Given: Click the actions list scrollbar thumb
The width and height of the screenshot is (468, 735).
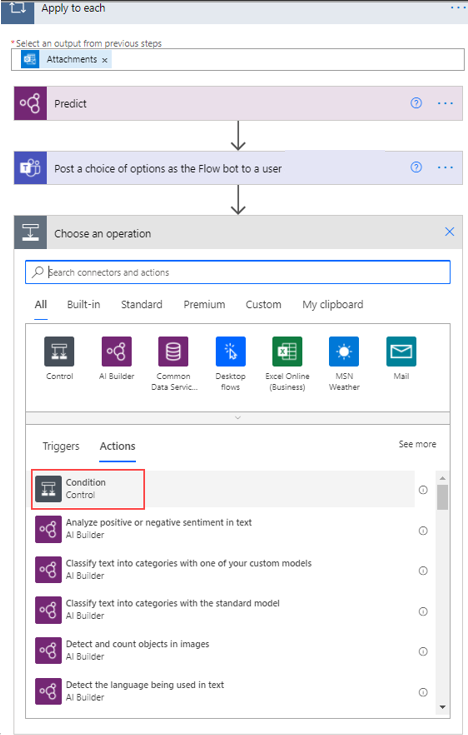Looking at the screenshot, I should pyautogui.click(x=442, y=497).
